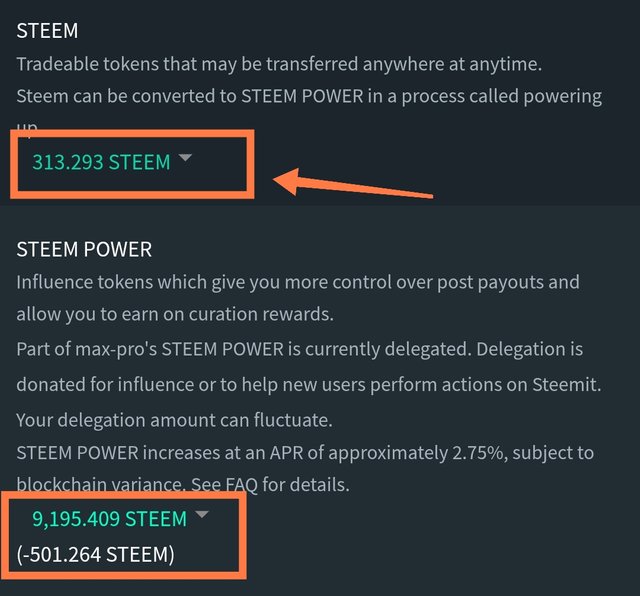Click the "APR of approximately 2.75%" line

[305, 453]
